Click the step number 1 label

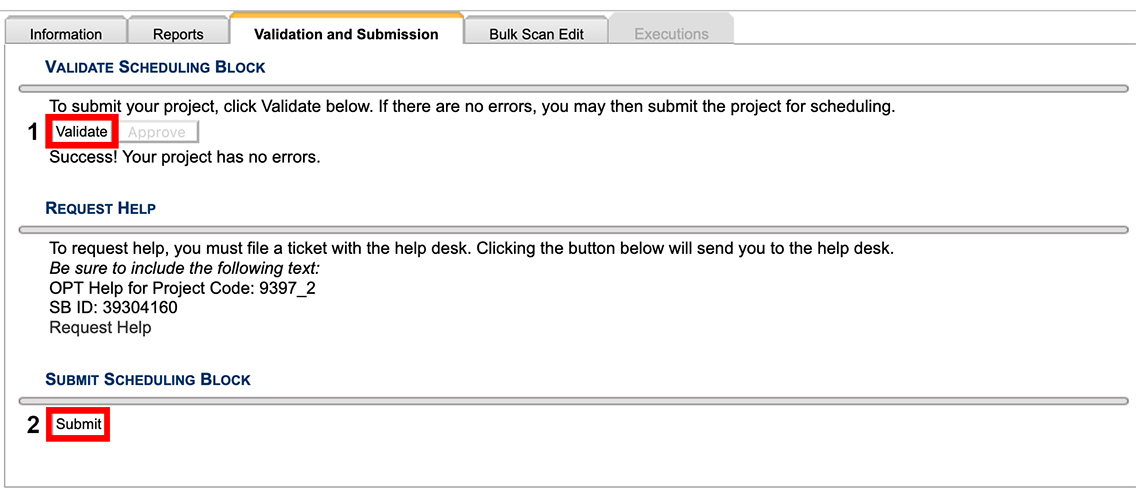[32, 132]
